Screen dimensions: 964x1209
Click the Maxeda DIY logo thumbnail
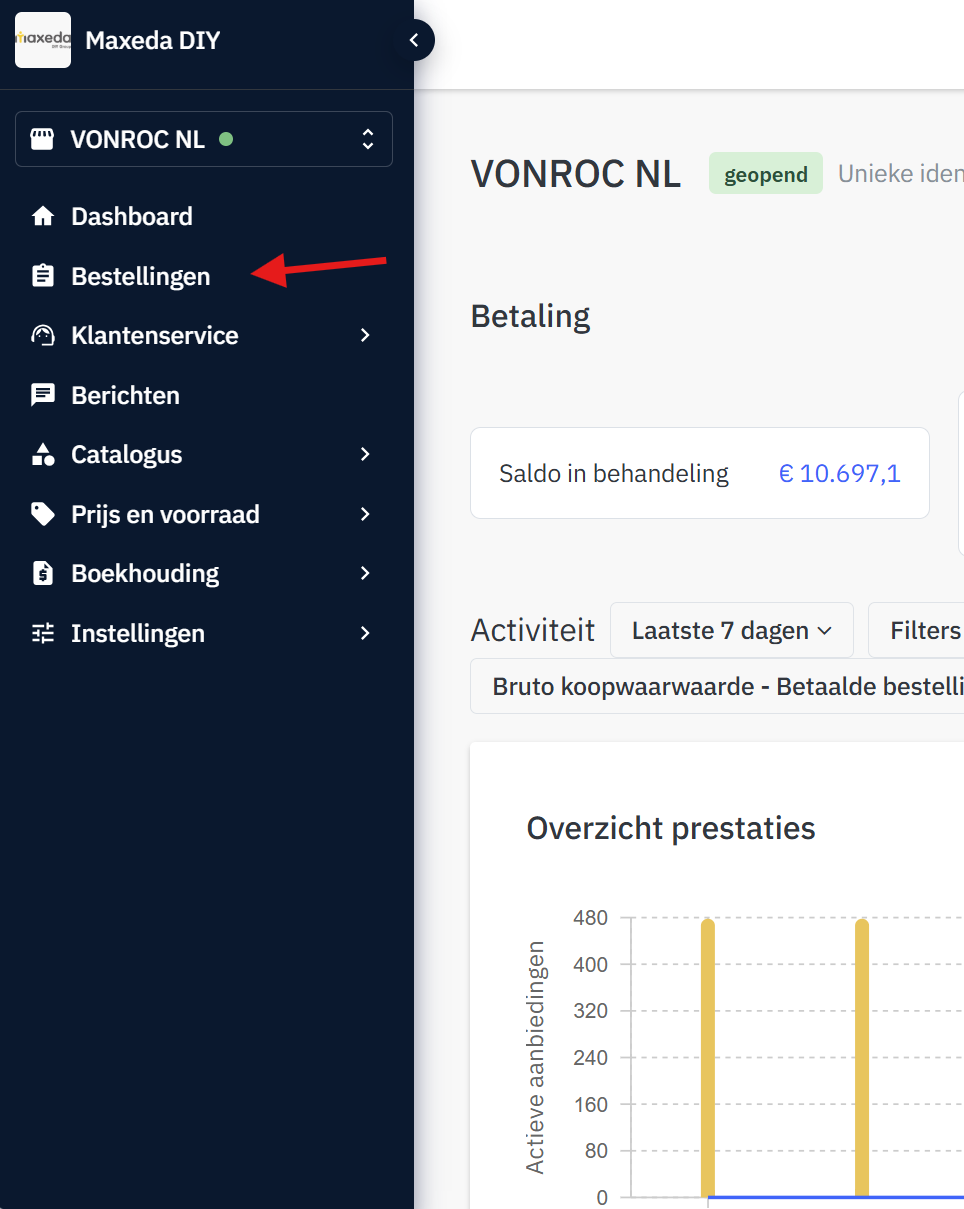[43, 40]
